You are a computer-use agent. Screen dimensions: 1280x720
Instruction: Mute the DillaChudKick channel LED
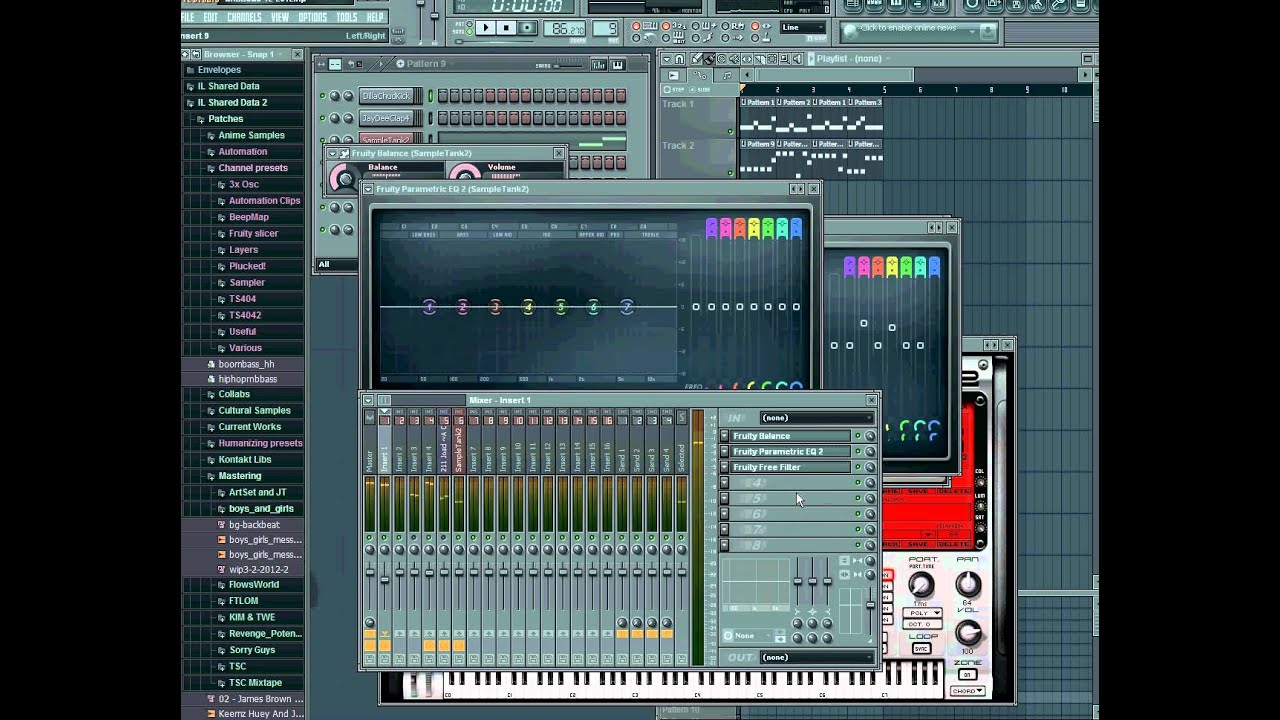(322, 95)
